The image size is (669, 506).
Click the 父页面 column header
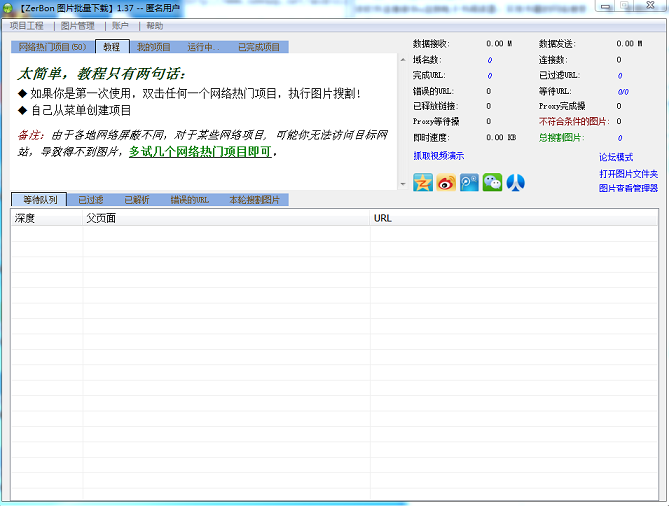tap(100, 217)
